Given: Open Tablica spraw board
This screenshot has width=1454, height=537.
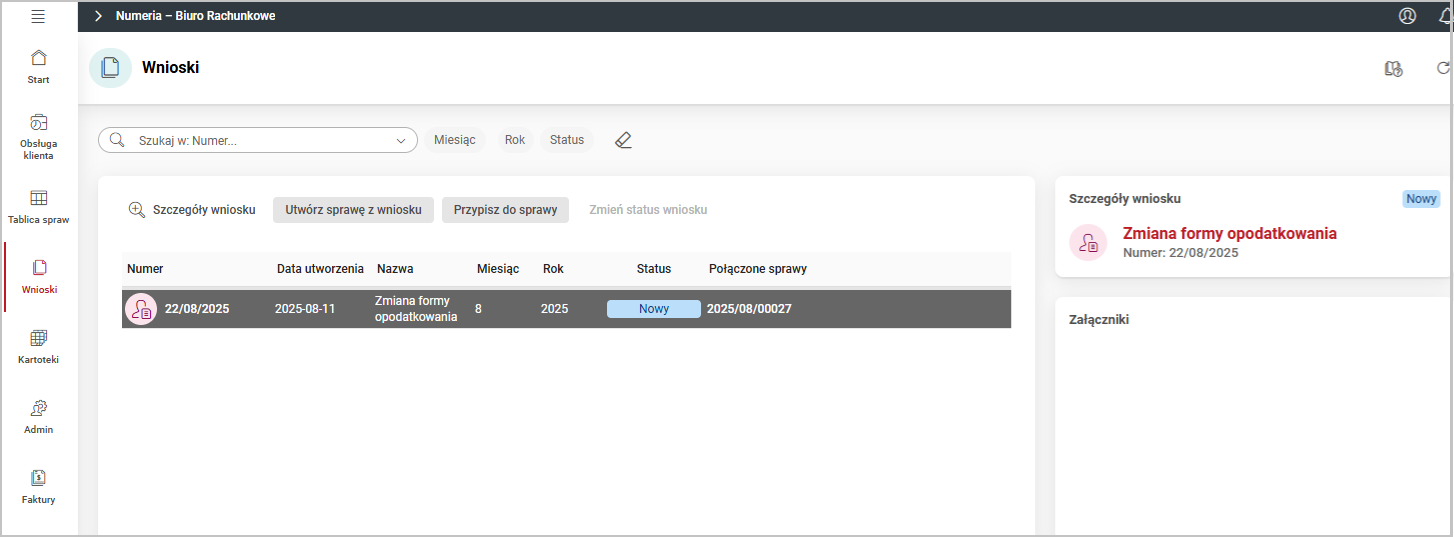Looking at the screenshot, I should tap(39, 206).
